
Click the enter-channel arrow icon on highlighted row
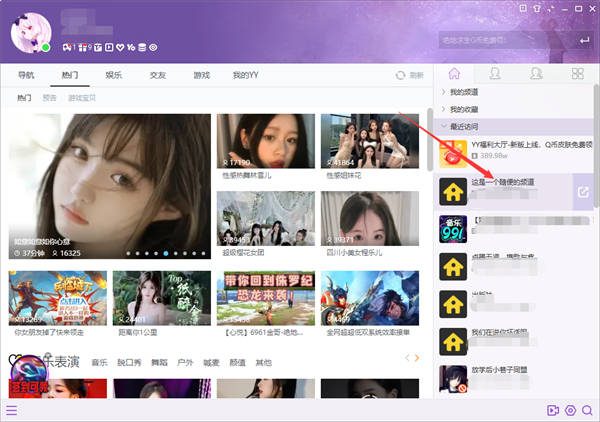[x=583, y=192]
